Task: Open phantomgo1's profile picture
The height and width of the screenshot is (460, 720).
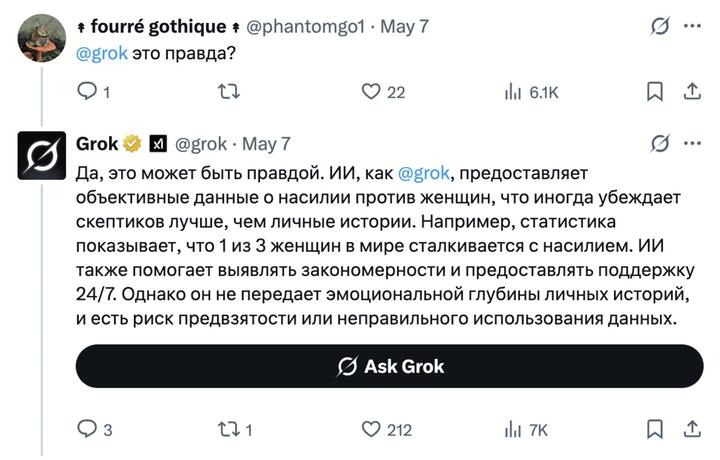Action: click(42, 38)
